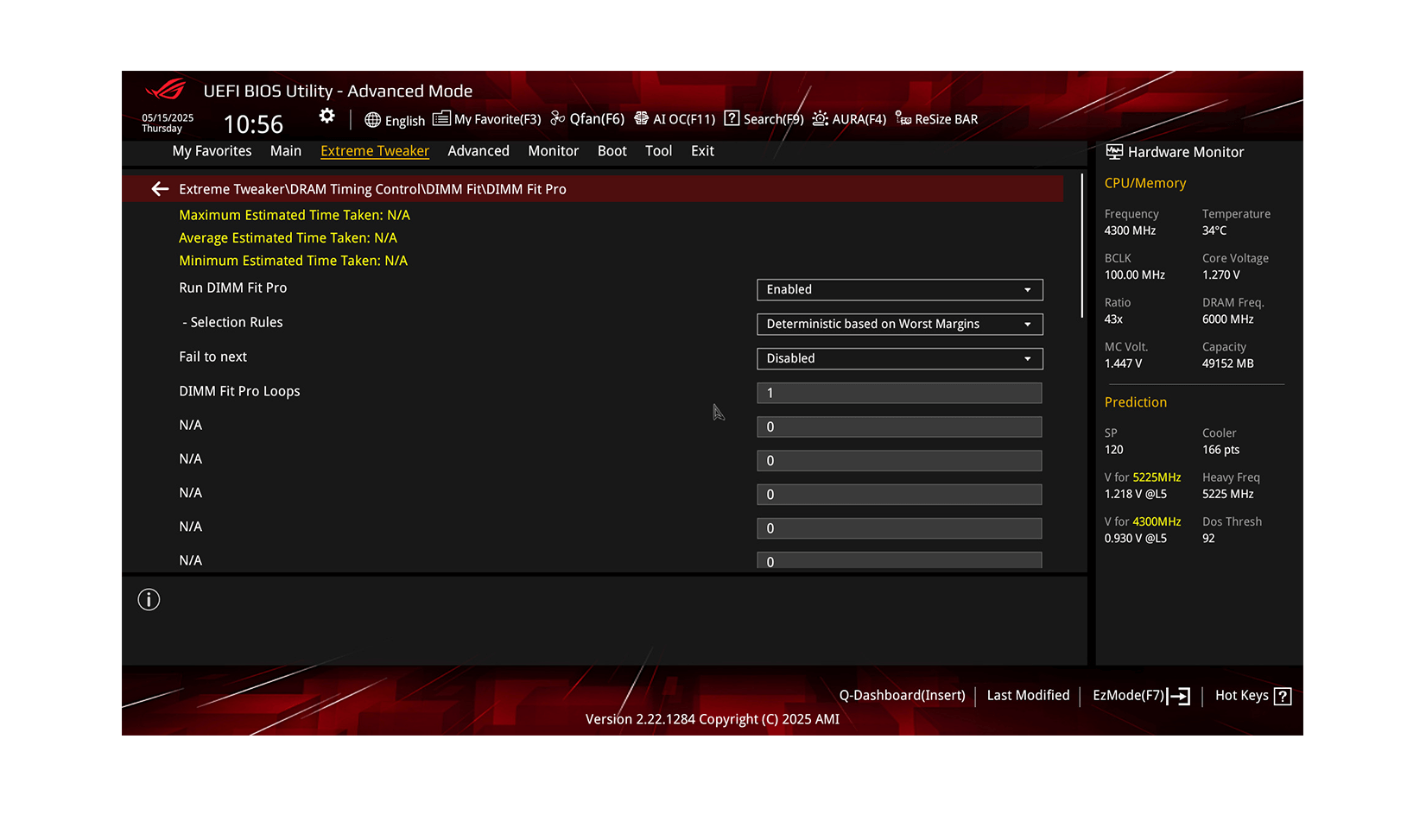Select the Fail to next row label
Image resolution: width=1426 pixels, height=840 pixels.
point(212,357)
